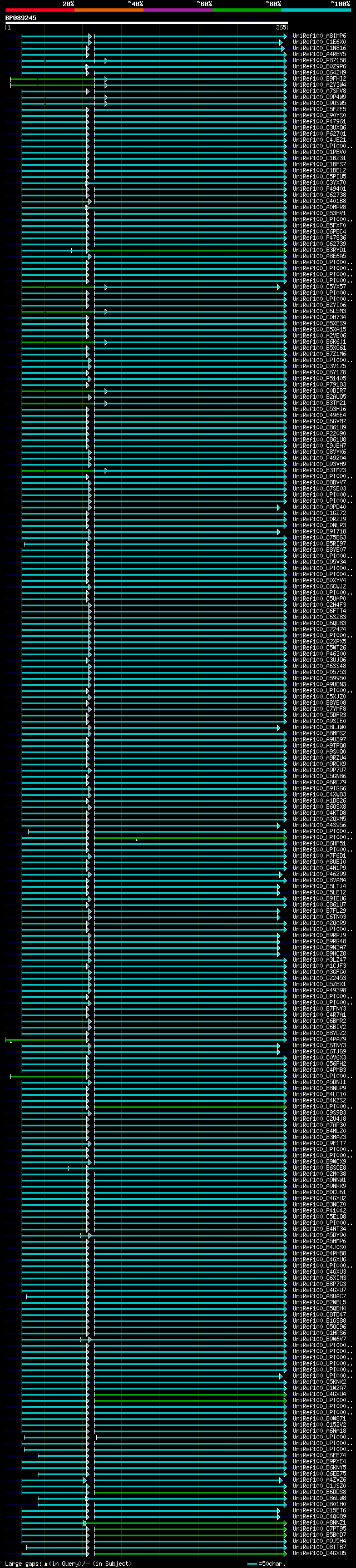The height and width of the screenshot is (1568, 356).
Task: Select hit UniRef100_B7FL29
Action: tap(319, 911)
